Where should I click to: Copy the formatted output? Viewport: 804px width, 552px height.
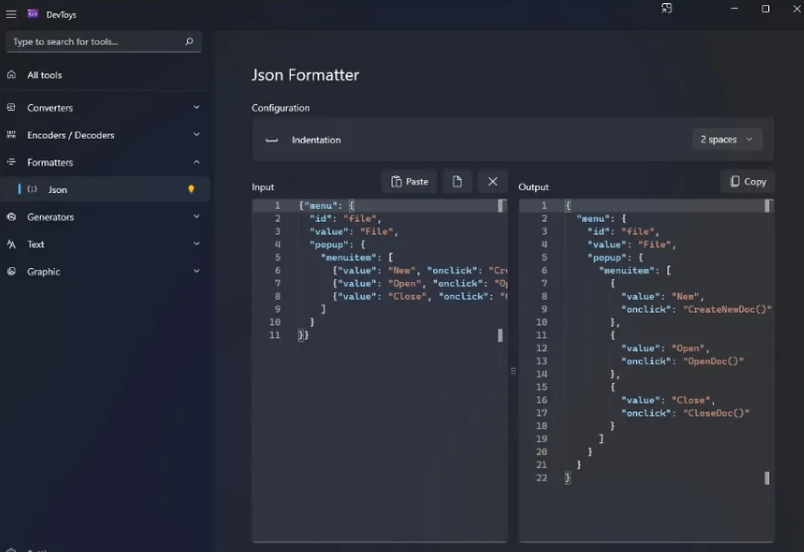pyautogui.click(x=747, y=181)
